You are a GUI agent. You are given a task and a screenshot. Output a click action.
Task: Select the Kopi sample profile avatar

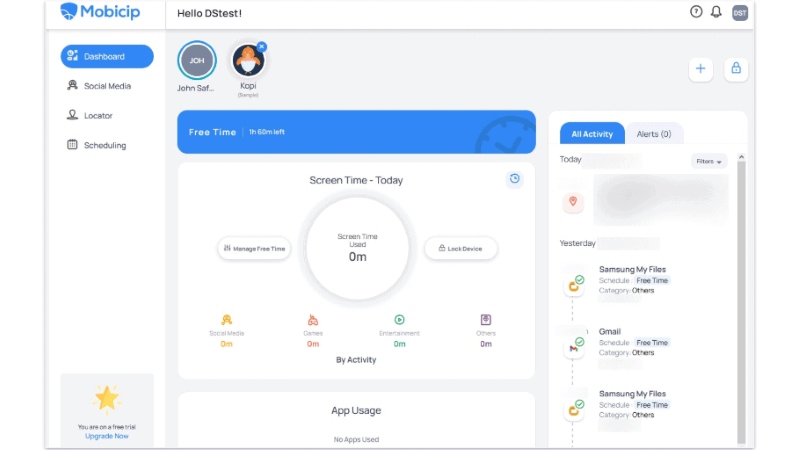248,61
